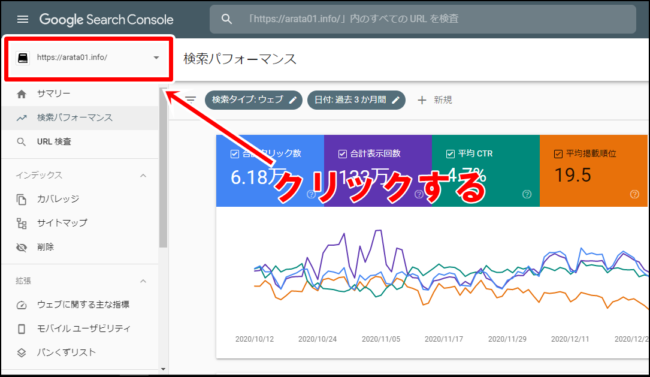Click the filter lines icon
The height and width of the screenshot is (377, 650).
tap(190, 100)
